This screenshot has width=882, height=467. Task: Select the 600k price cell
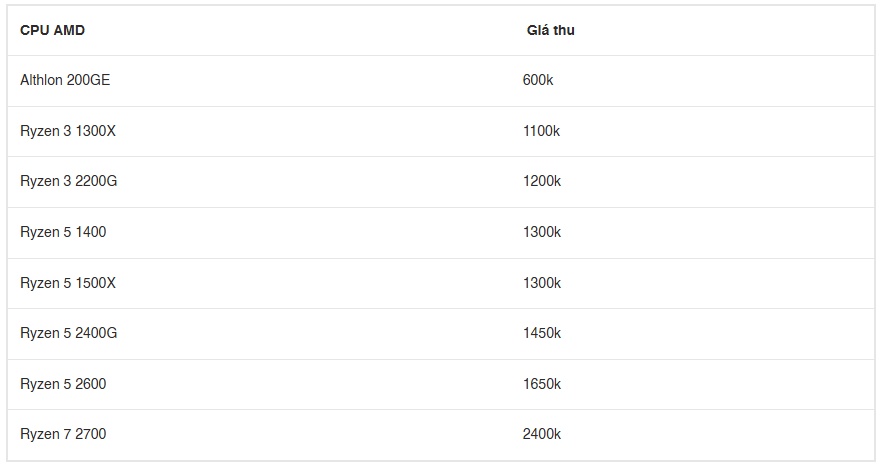click(538, 80)
